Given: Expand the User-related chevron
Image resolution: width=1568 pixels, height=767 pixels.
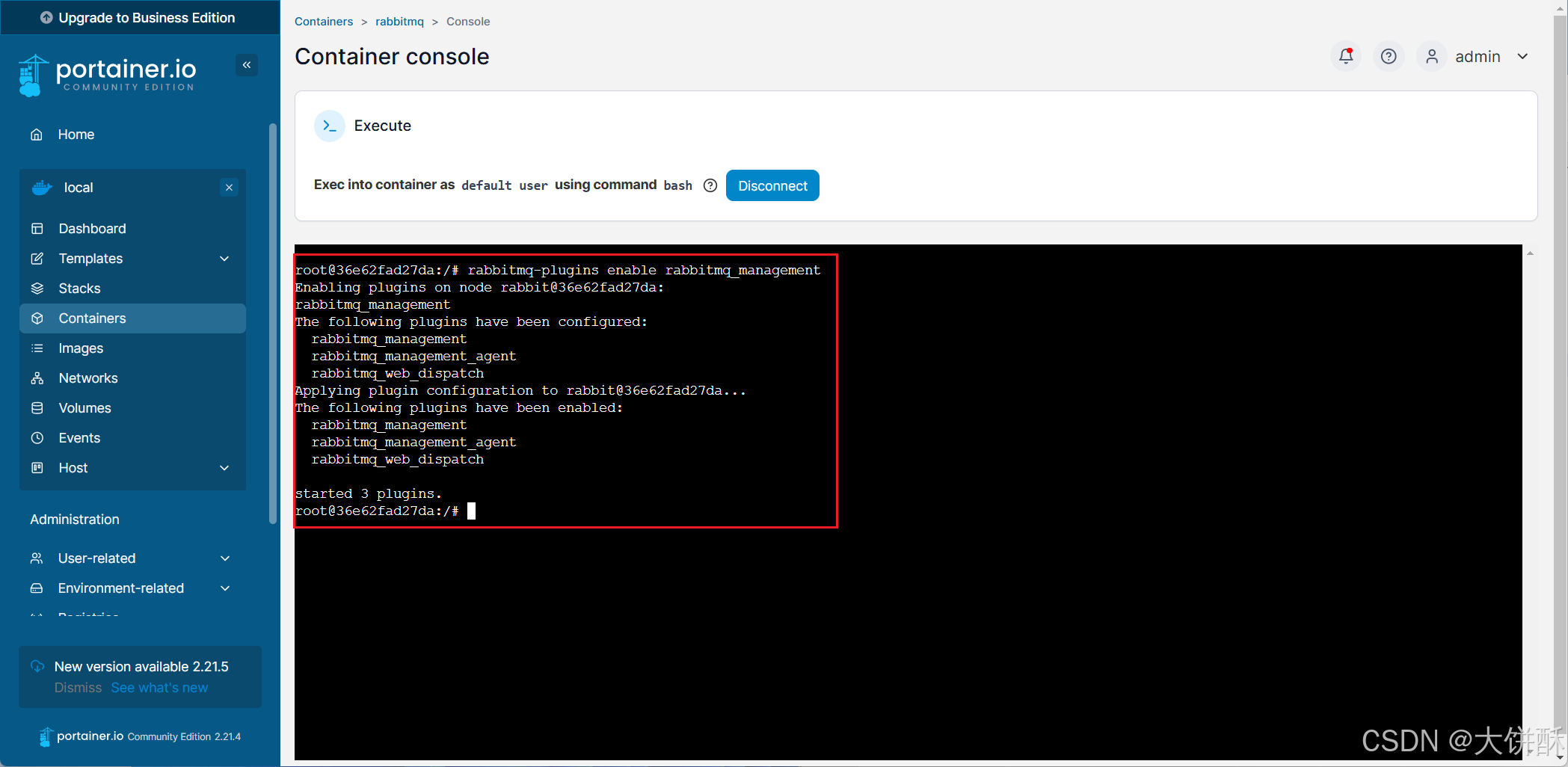Looking at the screenshot, I should point(225,558).
